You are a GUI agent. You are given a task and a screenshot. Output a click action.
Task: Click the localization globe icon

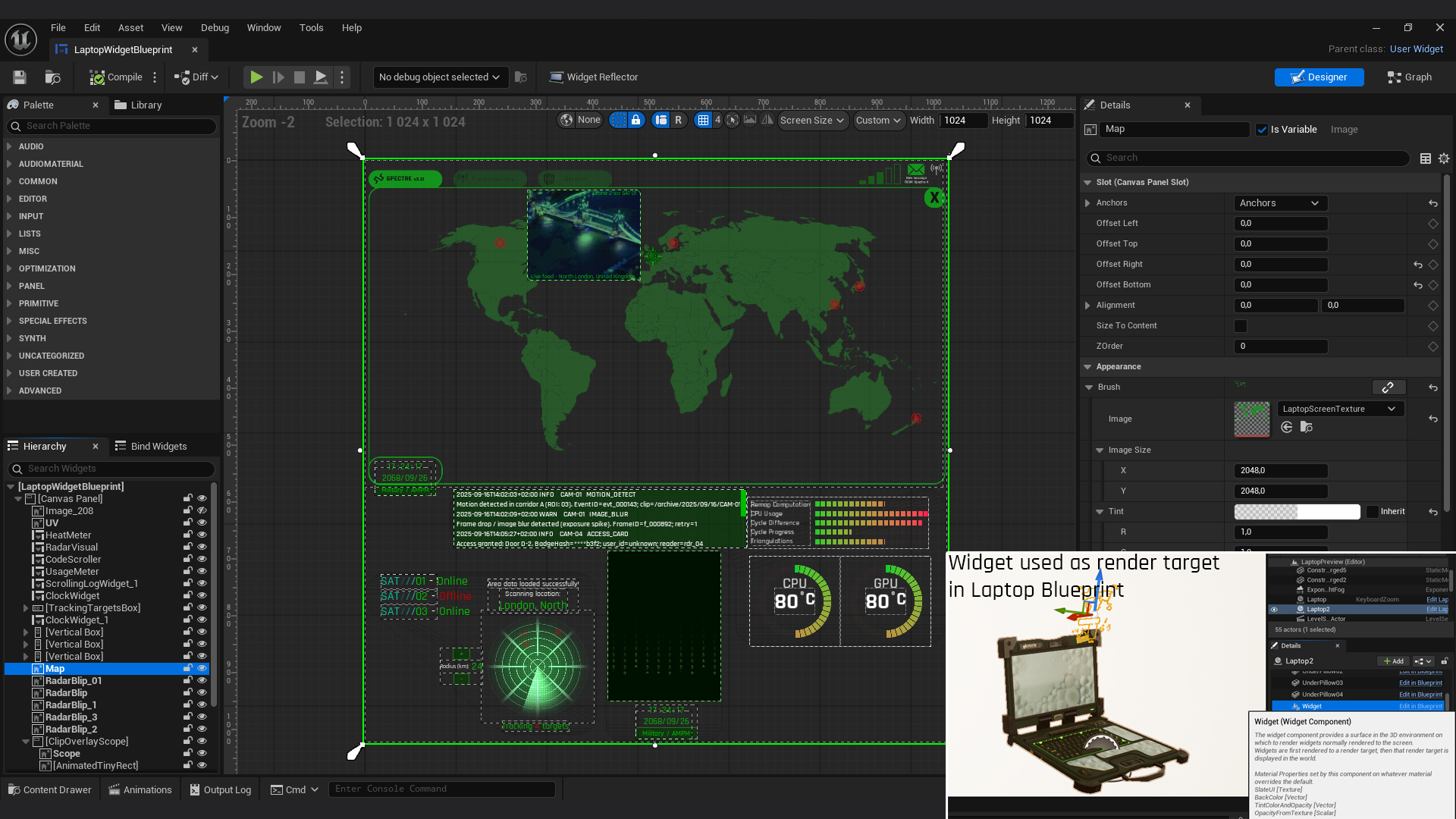coord(566,120)
